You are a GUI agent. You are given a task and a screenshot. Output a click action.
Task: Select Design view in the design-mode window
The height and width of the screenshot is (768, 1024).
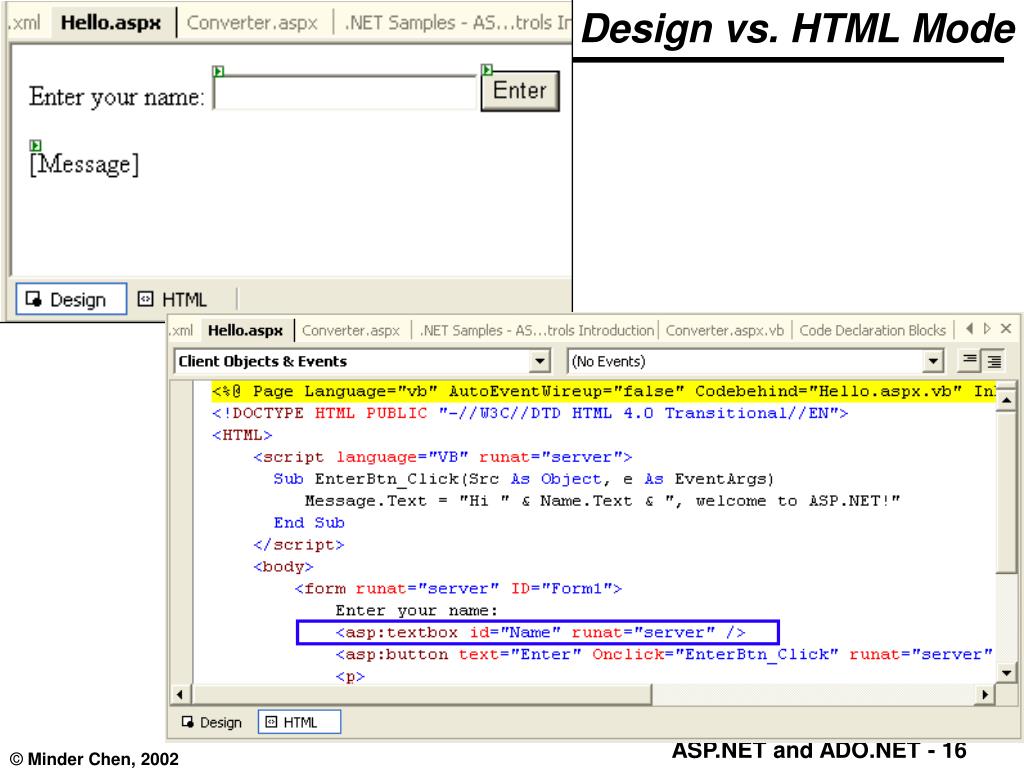pos(71,299)
